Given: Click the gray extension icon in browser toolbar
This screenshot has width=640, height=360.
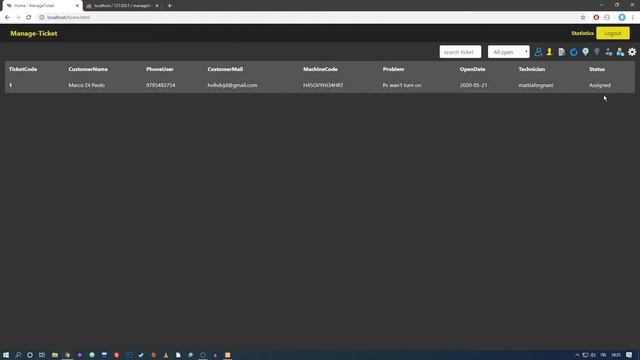Looking at the screenshot, I should 607,17.
